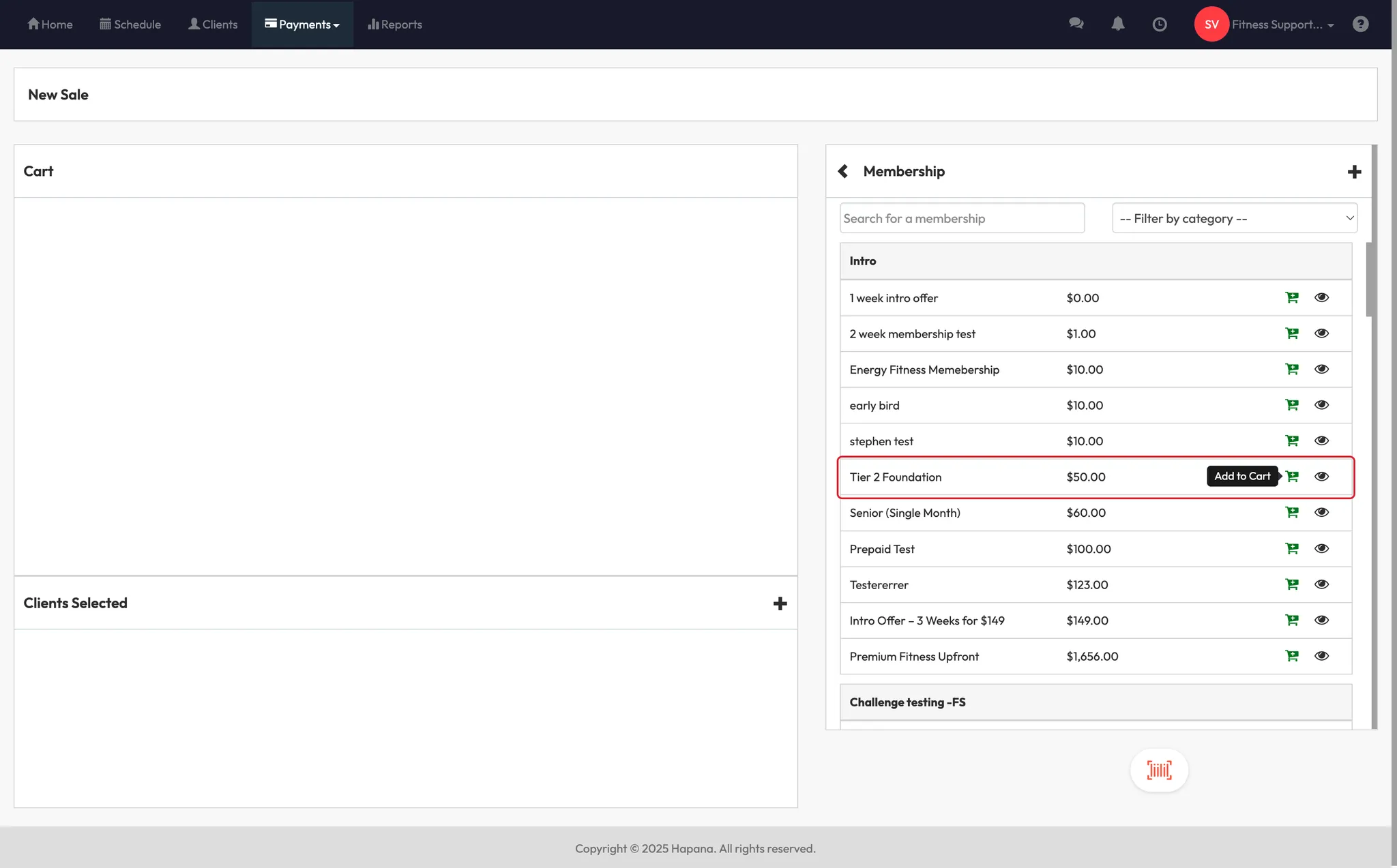Open Filter by category dropdown
The image size is (1397, 868).
1234,218
